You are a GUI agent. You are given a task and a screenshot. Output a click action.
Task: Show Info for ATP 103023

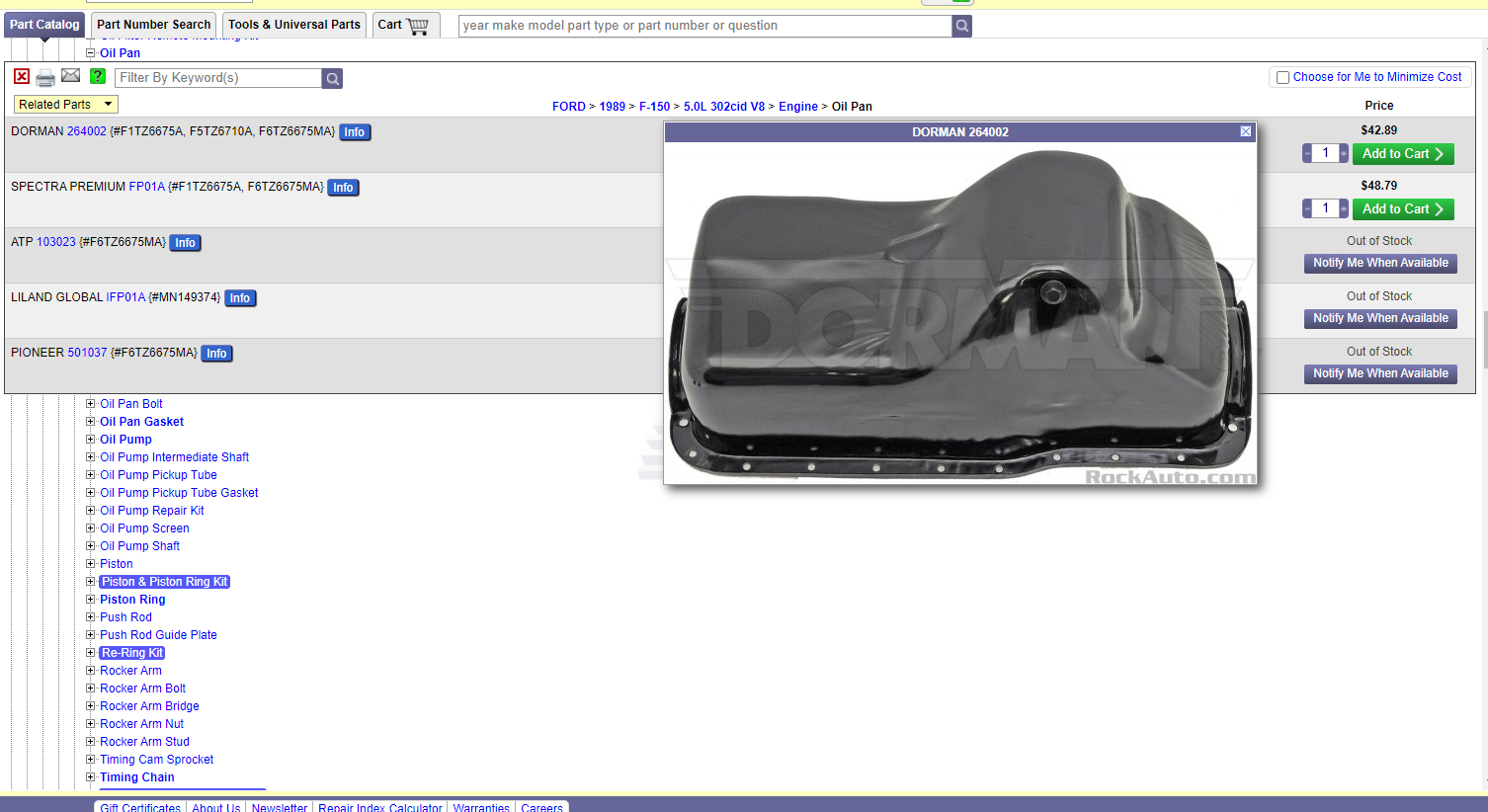pos(186,243)
